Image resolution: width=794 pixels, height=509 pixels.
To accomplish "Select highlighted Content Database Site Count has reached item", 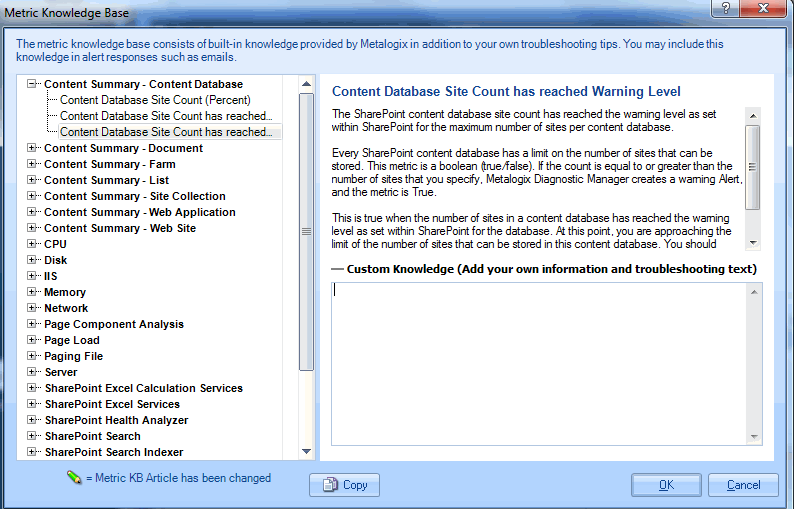I will pyautogui.click(x=170, y=132).
